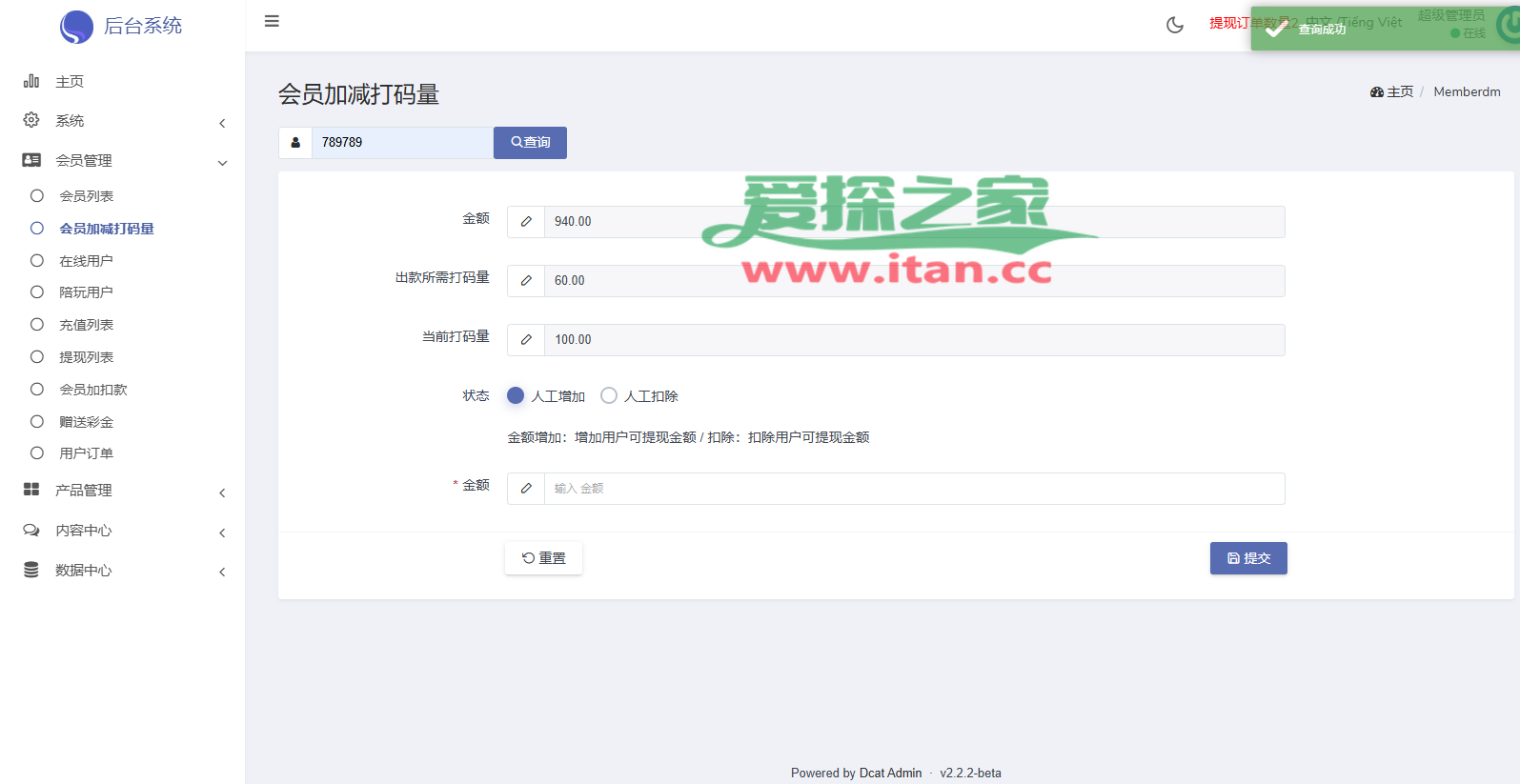
Task: Click the 查询 search button
Action: (530, 143)
